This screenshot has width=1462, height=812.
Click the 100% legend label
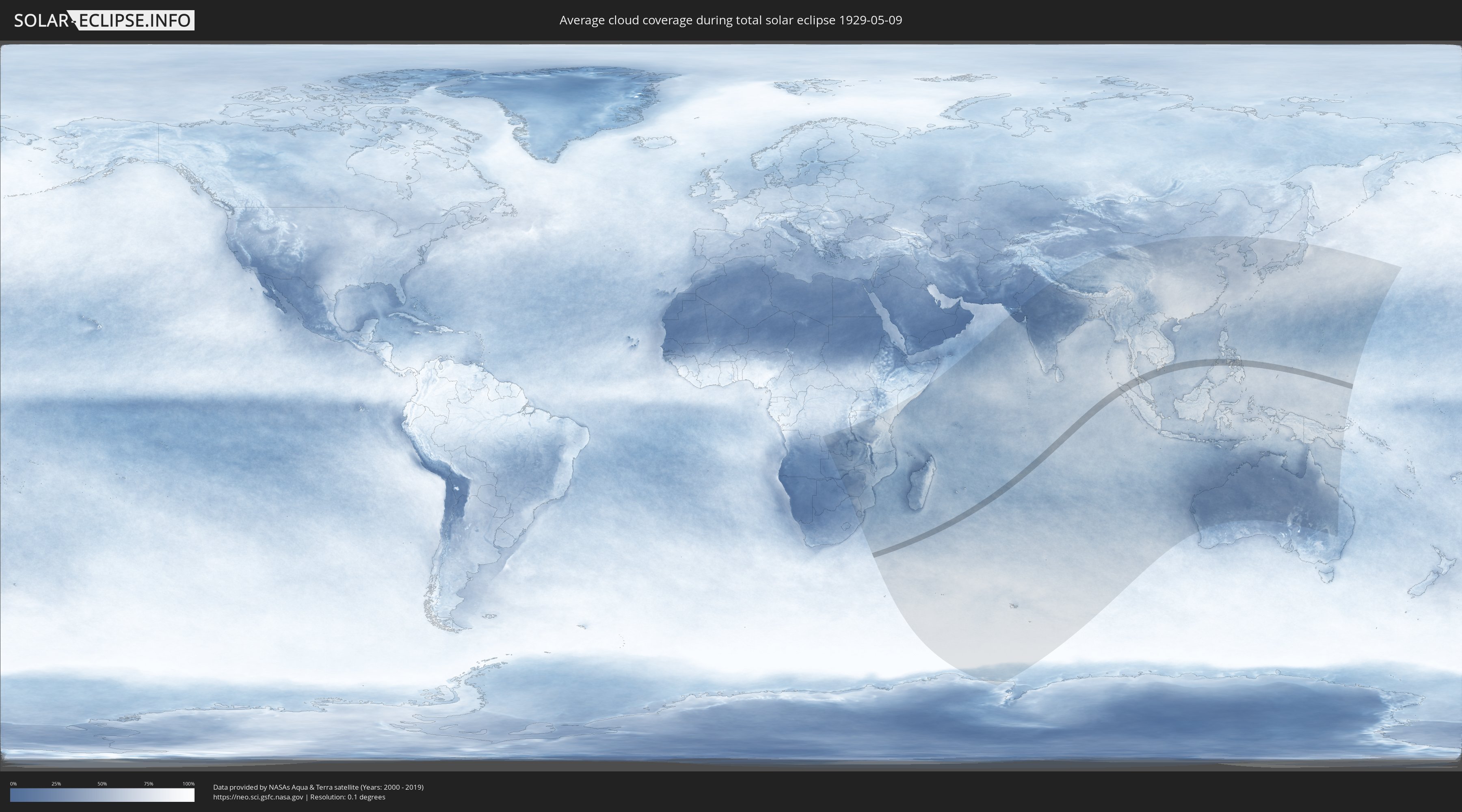188,784
